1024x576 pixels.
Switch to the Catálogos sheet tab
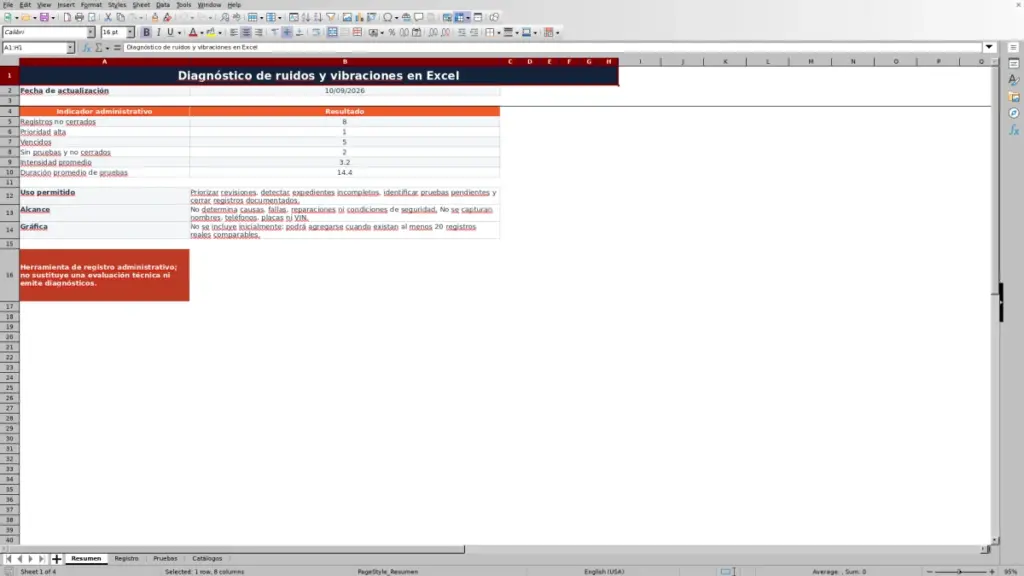click(207, 559)
